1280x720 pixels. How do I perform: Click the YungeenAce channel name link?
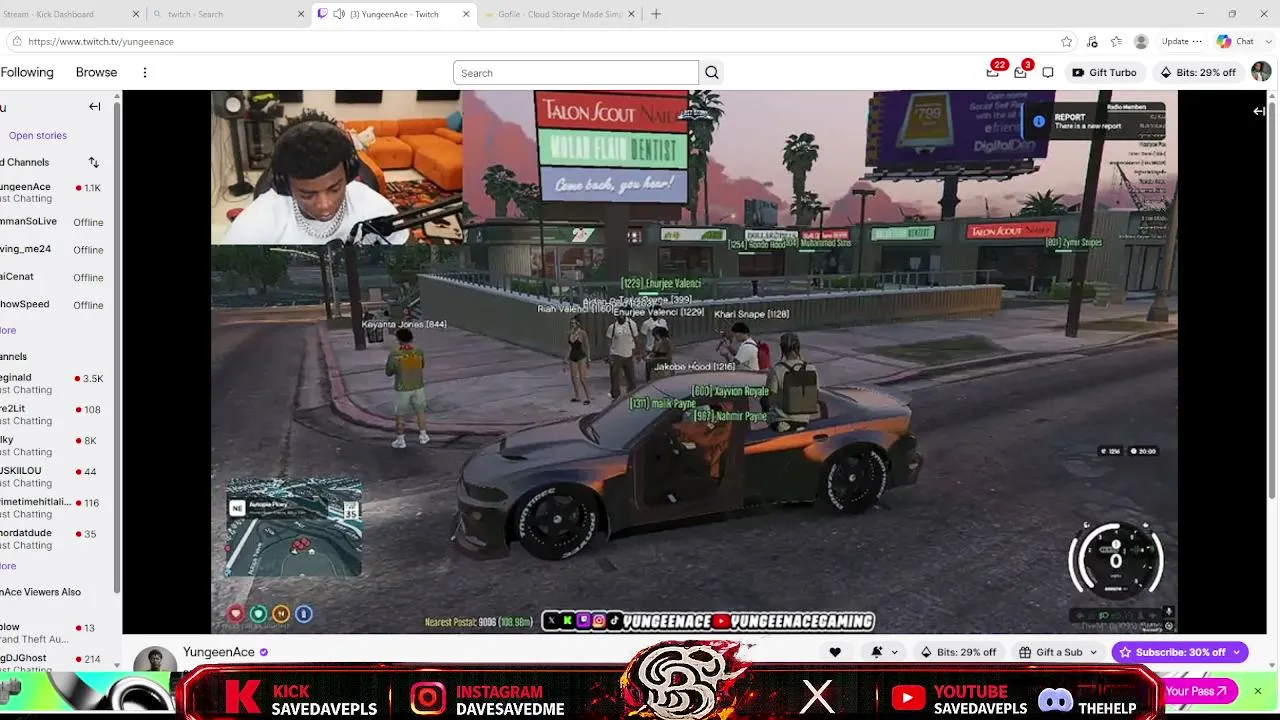coord(219,652)
